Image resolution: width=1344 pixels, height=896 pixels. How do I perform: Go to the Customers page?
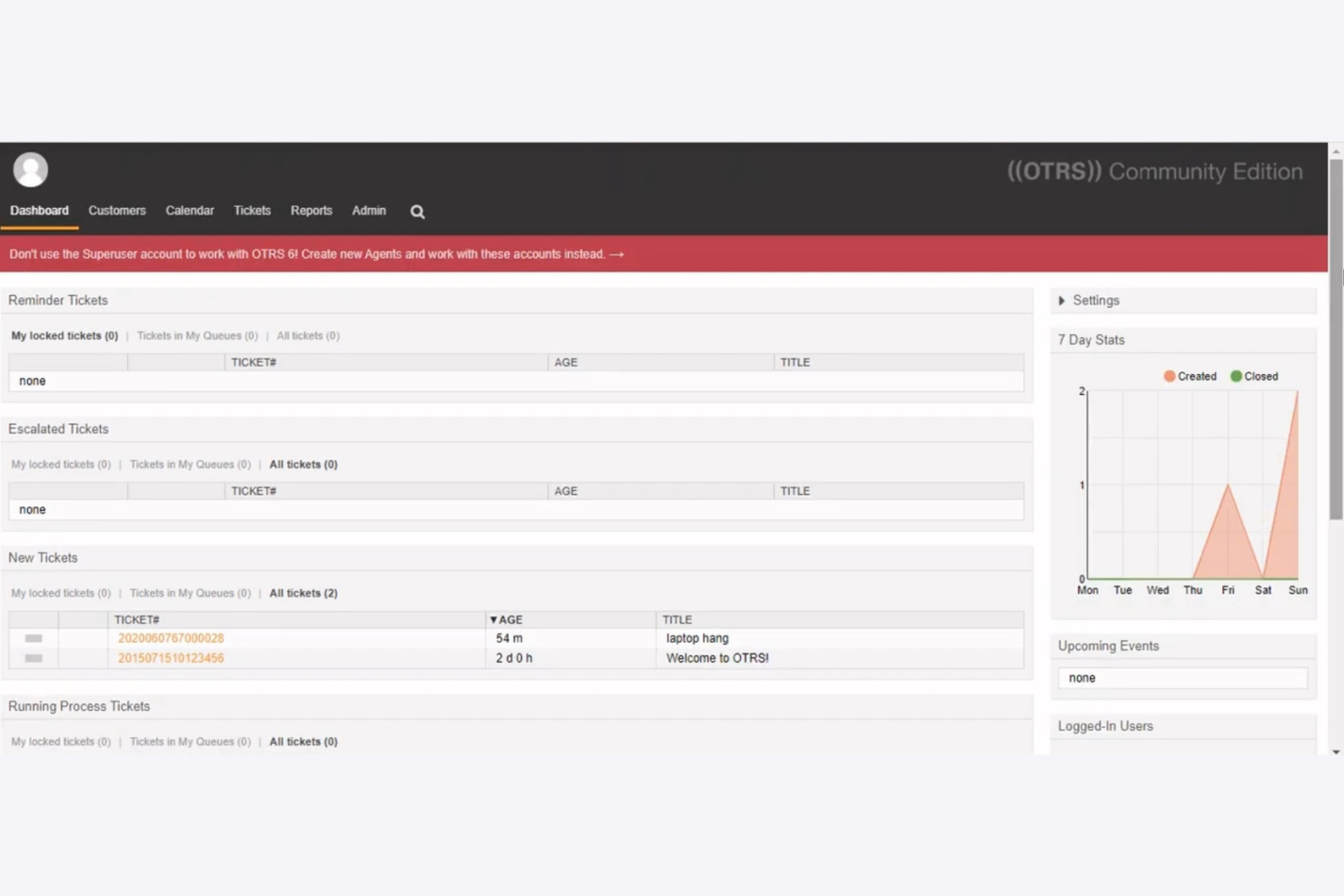coord(116,211)
